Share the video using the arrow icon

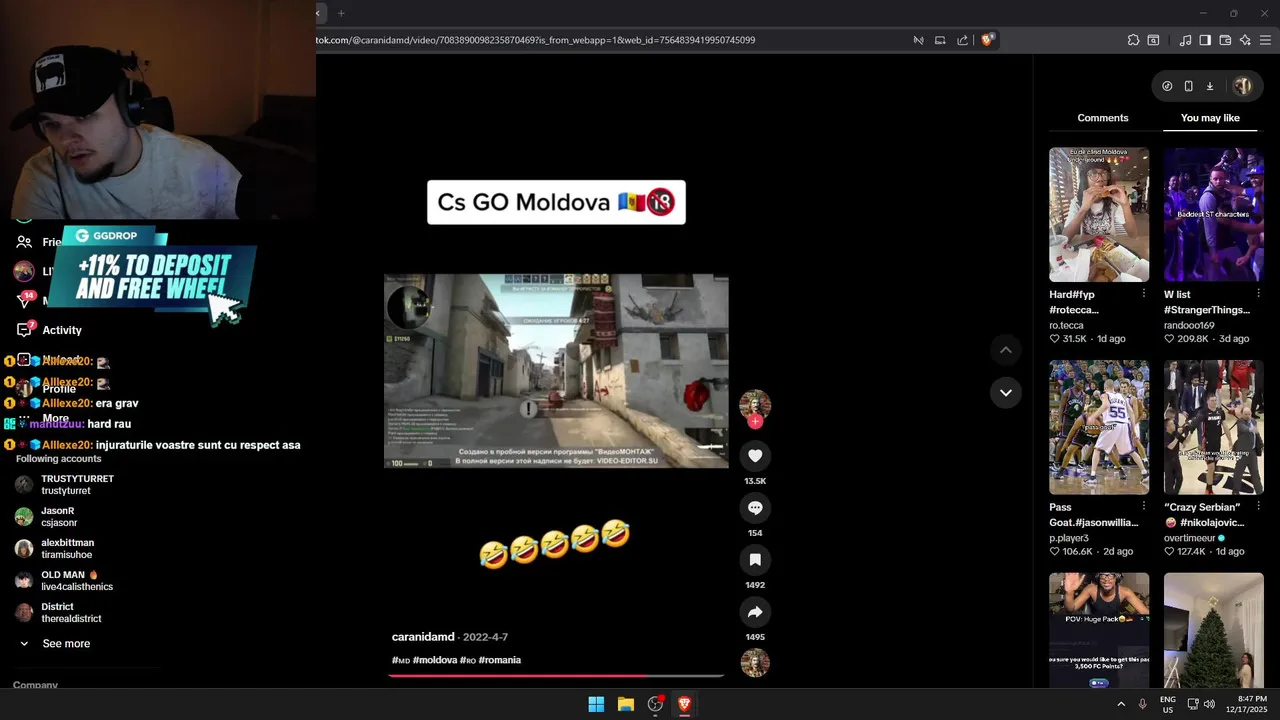pos(755,612)
